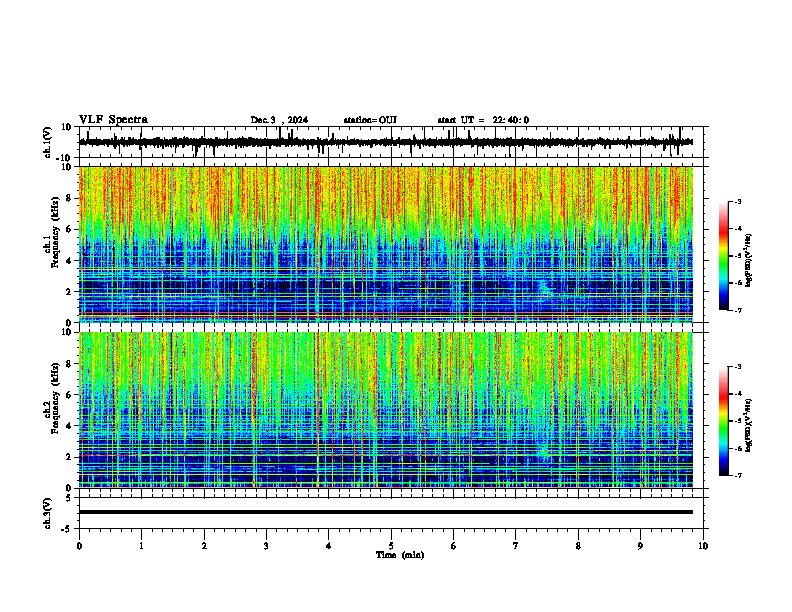The width and height of the screenshot is (792, 612).
Task: Click tick label "1" on the time axis
Action: pos(141,546)
